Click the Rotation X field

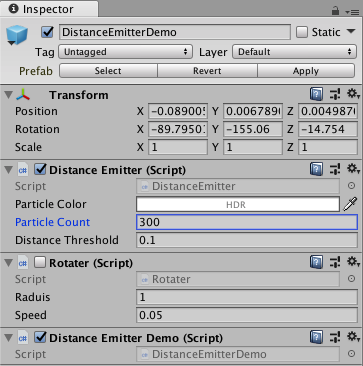(x=178, y=129)
